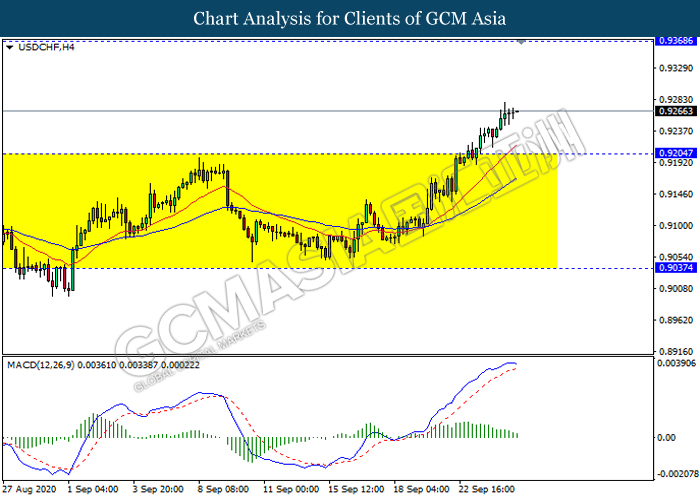Viewport: 700px width, 500px height.
Task: Click the 0.91000 price axis label
Action: pos(676,226)
